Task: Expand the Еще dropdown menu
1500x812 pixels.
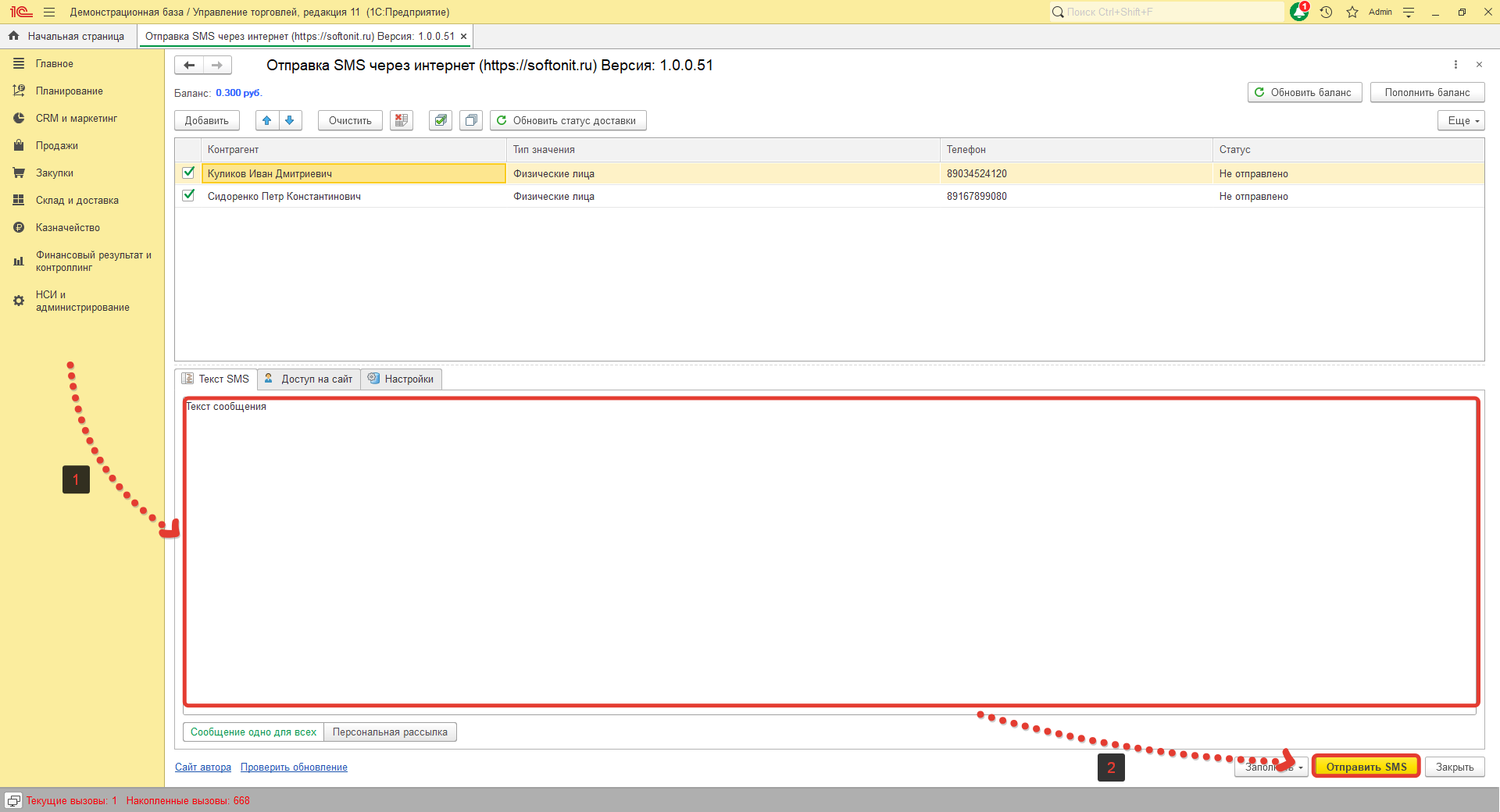Action: point(1461,120)
